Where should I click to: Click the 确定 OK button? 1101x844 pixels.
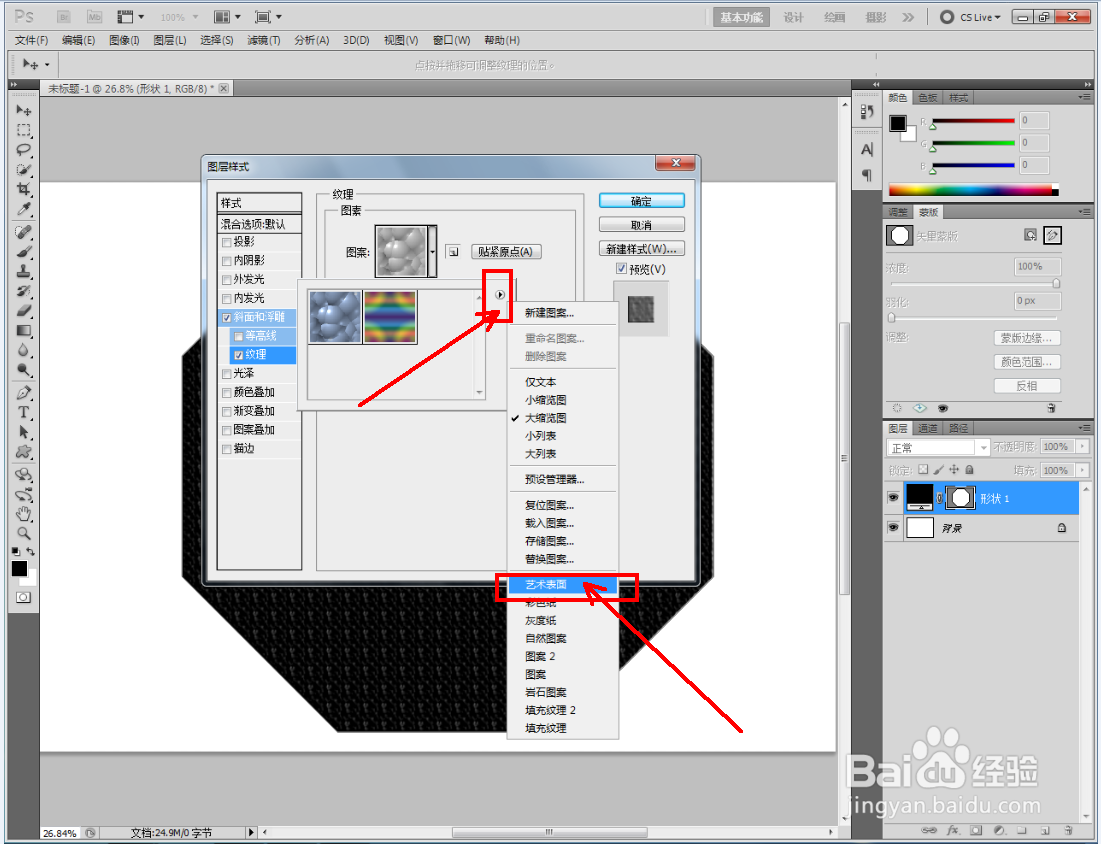pyautogui.click(x=641, y=201)
